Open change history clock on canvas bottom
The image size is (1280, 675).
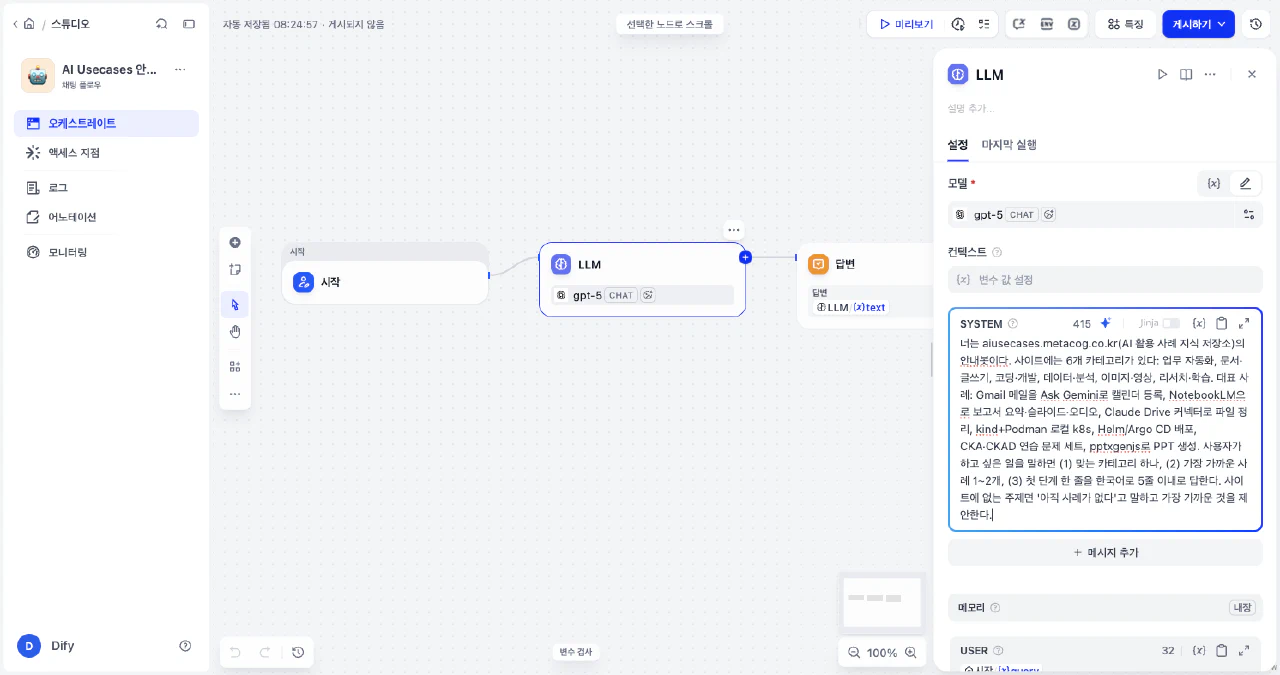(x=298, y=652)
